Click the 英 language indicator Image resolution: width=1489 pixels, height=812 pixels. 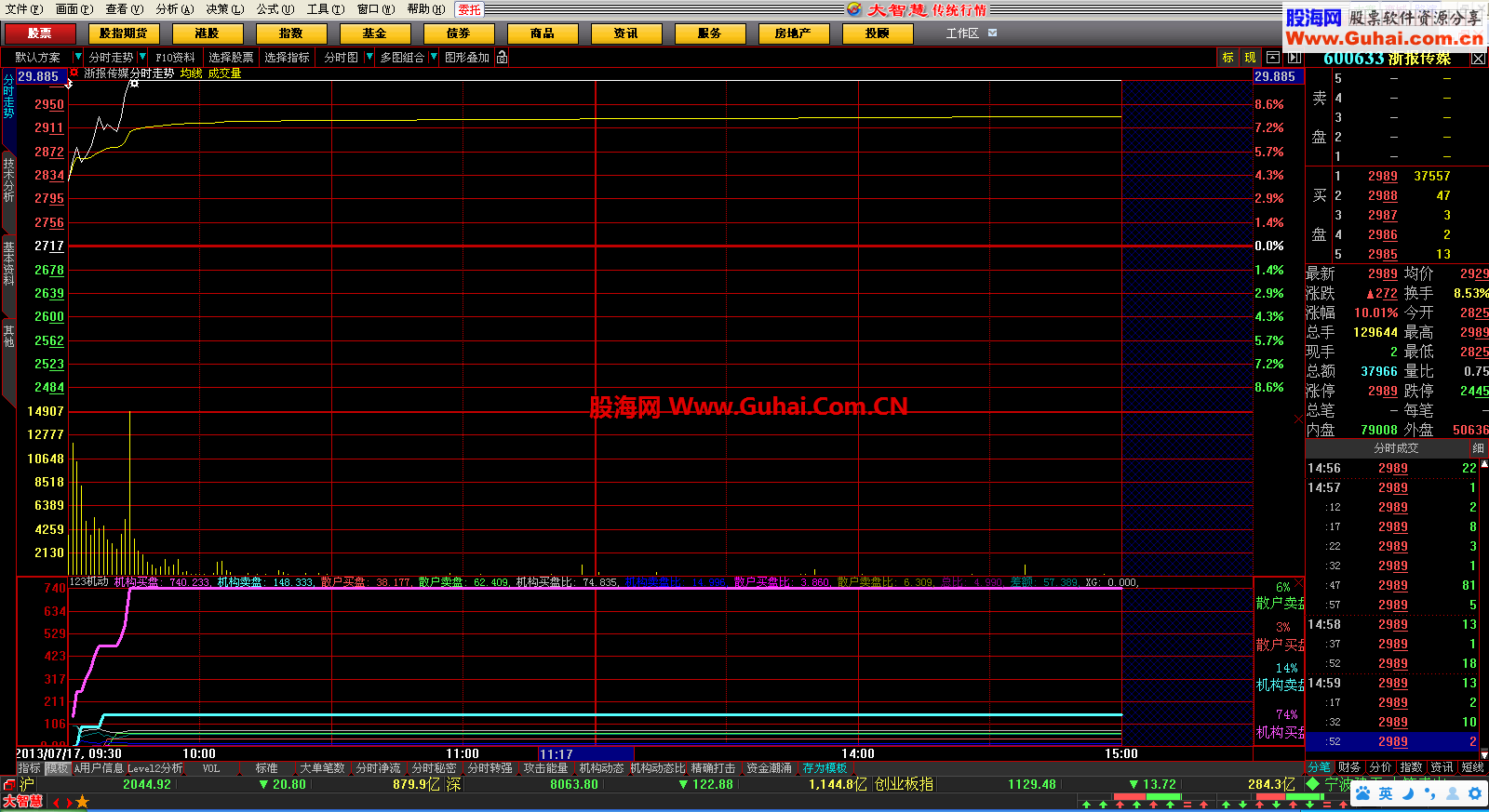point(1386,793)
